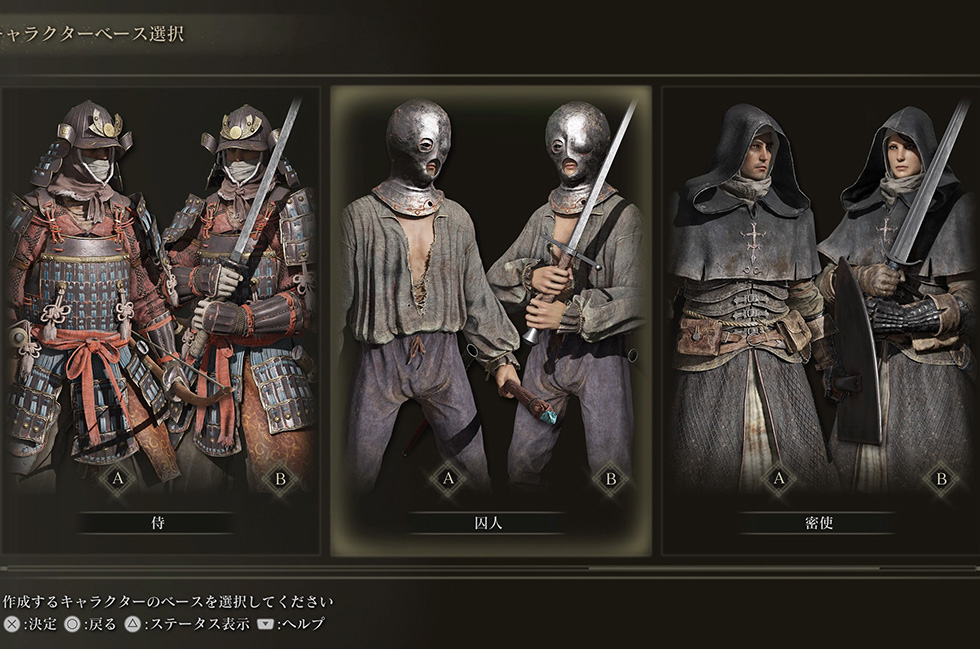This screenshot has width=980, height=649.
Task: Open the confessor character card
Action: 821,321
